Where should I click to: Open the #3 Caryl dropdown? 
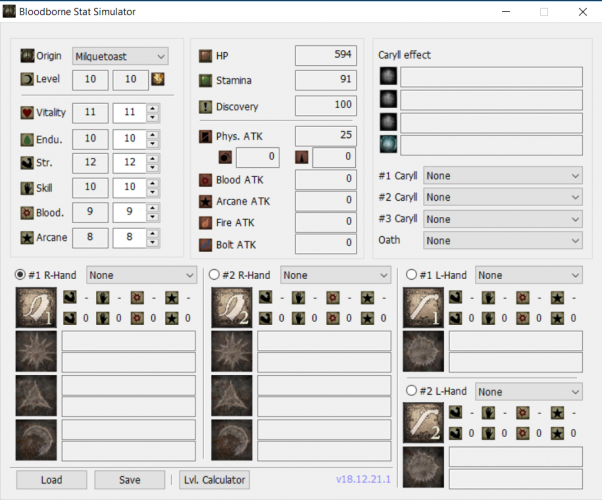503,219
